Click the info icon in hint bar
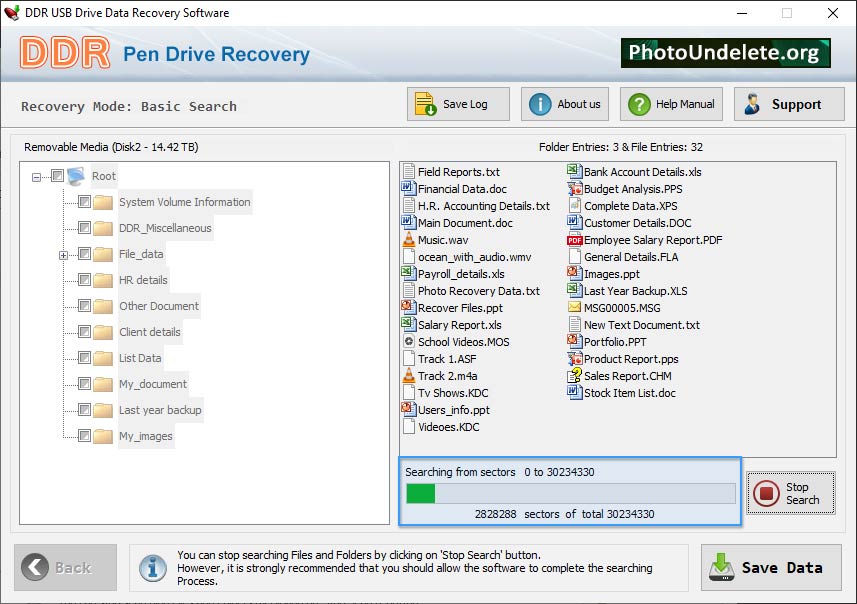This screenshot has height=604, width=857. [x=152, y=567]
